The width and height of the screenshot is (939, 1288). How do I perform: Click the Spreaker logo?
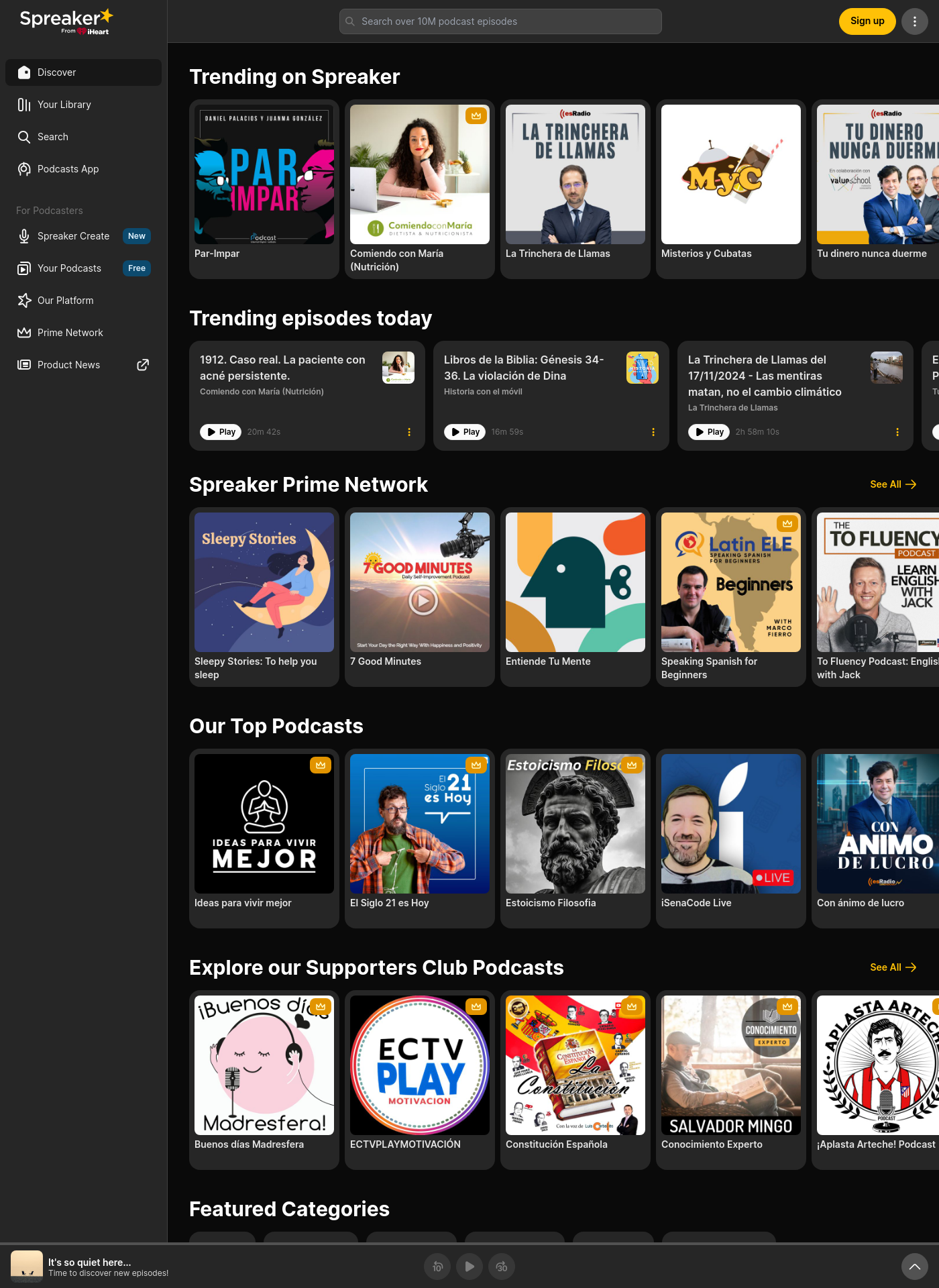tap(66, 21)
